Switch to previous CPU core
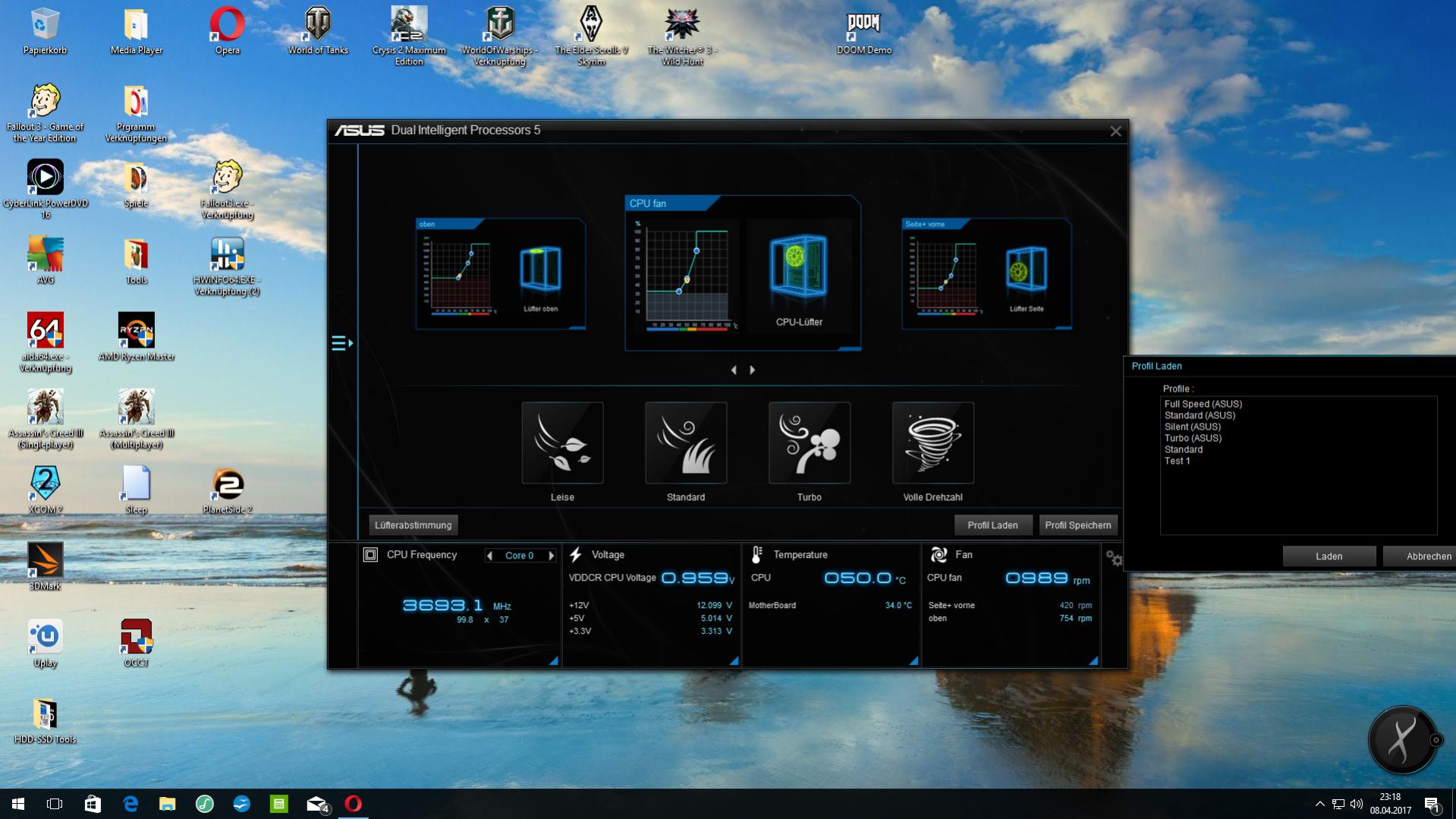Screen dimensions: 1456x819 490,556
